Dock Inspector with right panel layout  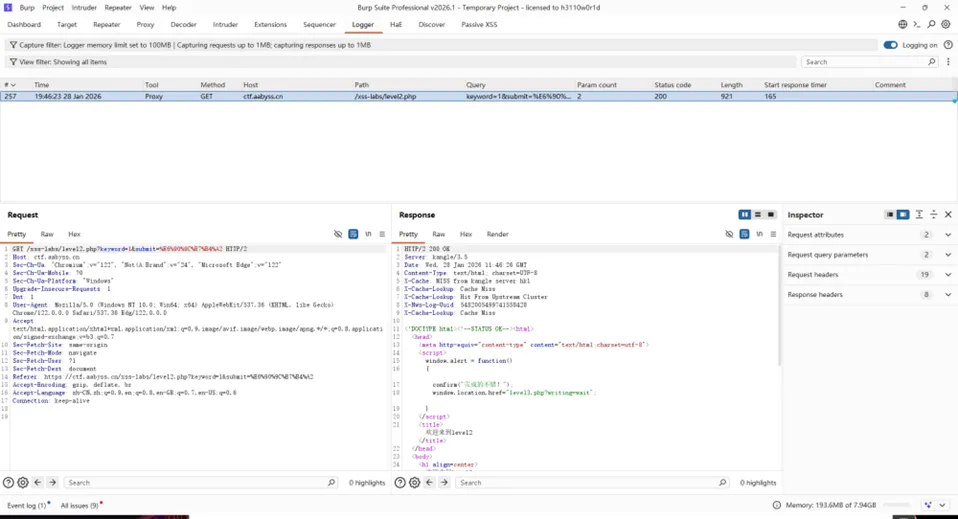[x=902, y=215]
